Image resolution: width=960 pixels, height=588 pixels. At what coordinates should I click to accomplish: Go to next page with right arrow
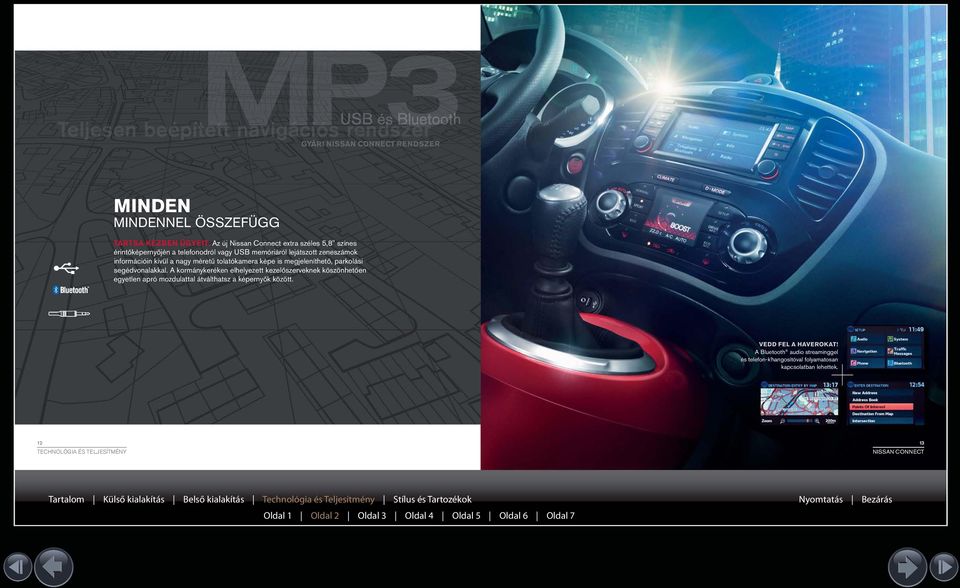pos(907,567)
